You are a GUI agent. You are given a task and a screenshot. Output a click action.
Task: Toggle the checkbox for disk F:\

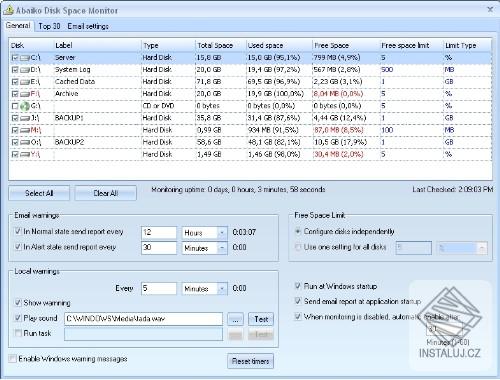click(x=15, y=94)
